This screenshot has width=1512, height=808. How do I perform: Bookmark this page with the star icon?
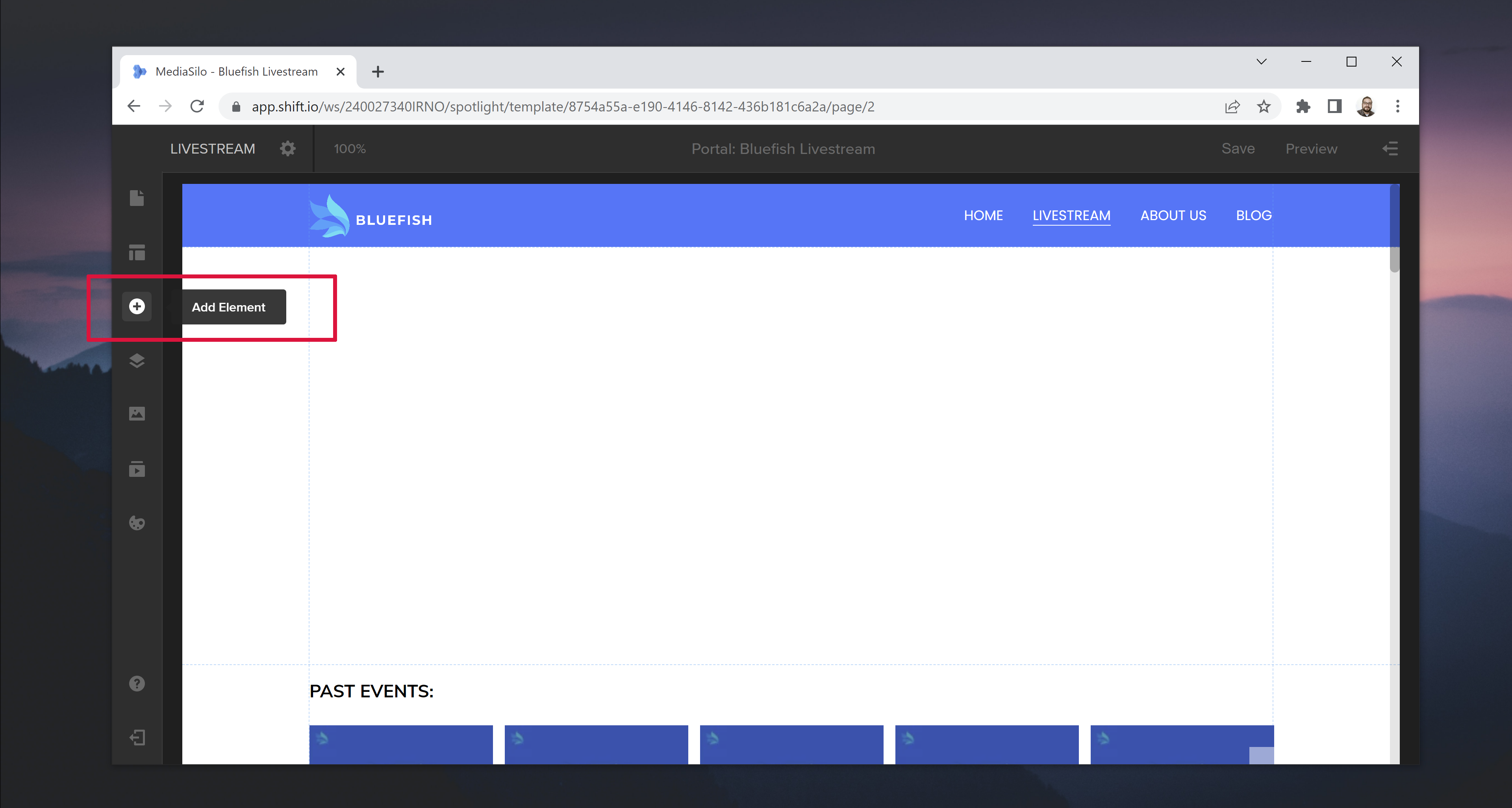[x=1264, y=106]
